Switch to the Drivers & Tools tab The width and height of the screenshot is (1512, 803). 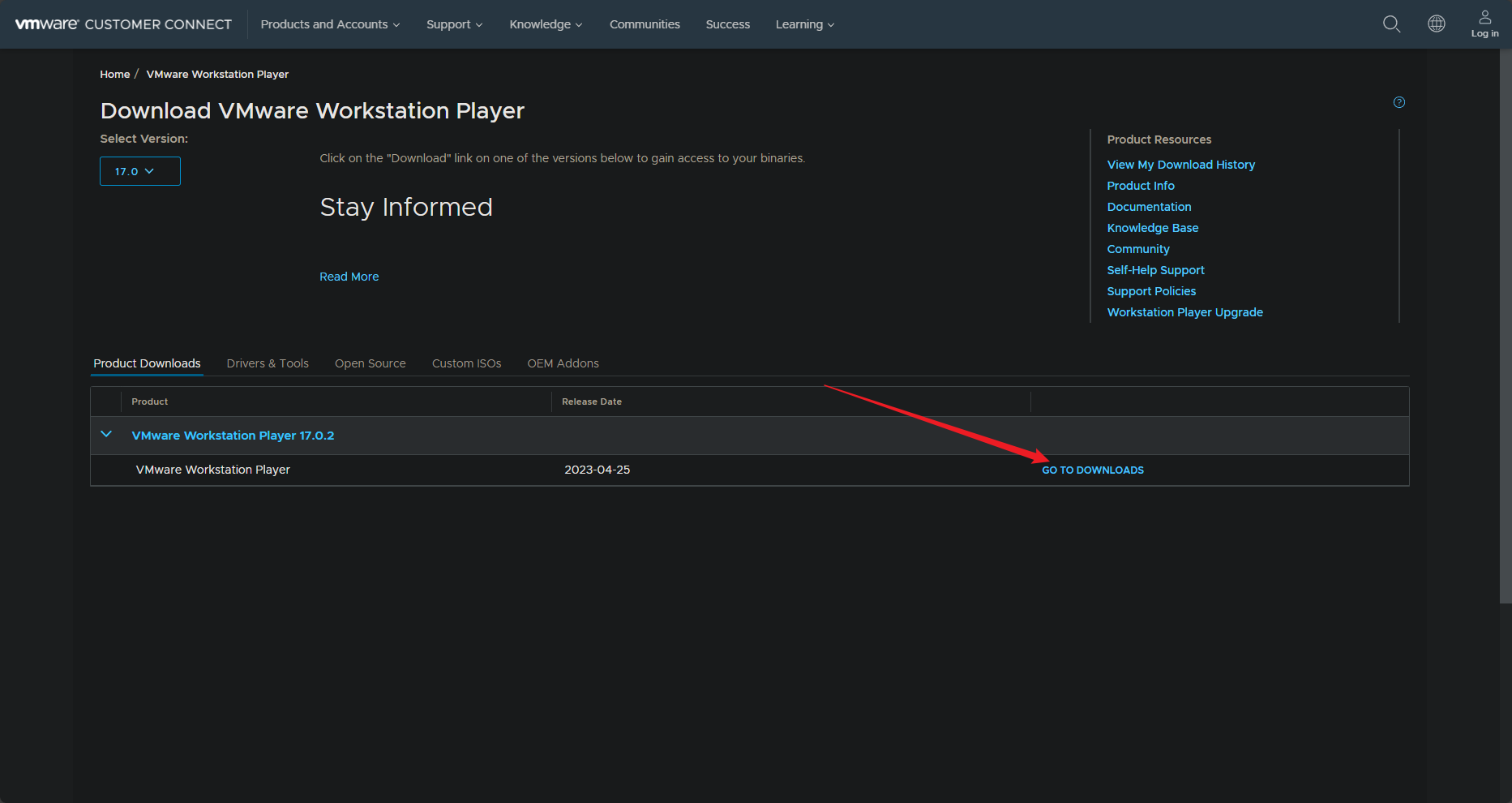tap(268, 363)
